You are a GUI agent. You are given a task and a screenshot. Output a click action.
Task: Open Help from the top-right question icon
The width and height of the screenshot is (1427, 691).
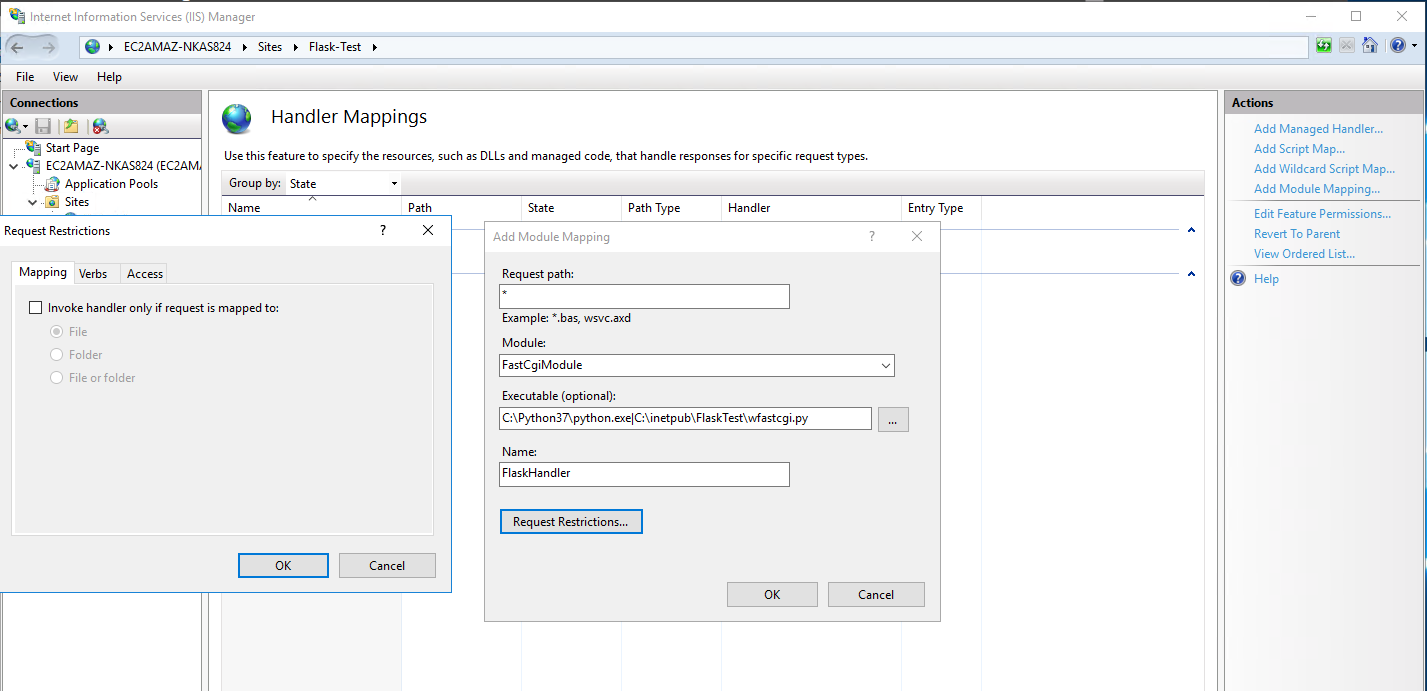[x=1396, y=46]
